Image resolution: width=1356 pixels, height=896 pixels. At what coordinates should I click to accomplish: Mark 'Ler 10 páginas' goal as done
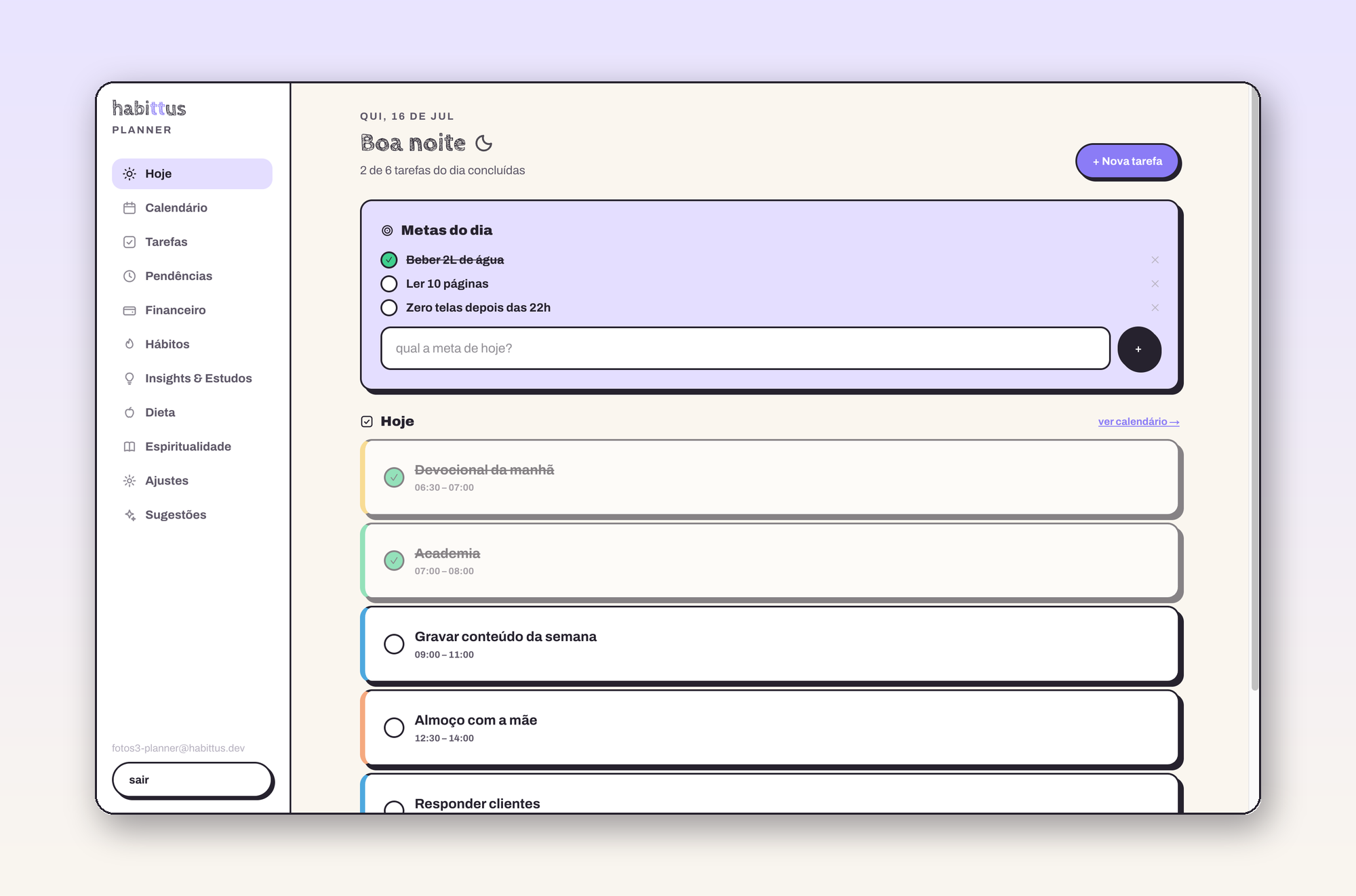pyautogui.click(x=389, y=283)
